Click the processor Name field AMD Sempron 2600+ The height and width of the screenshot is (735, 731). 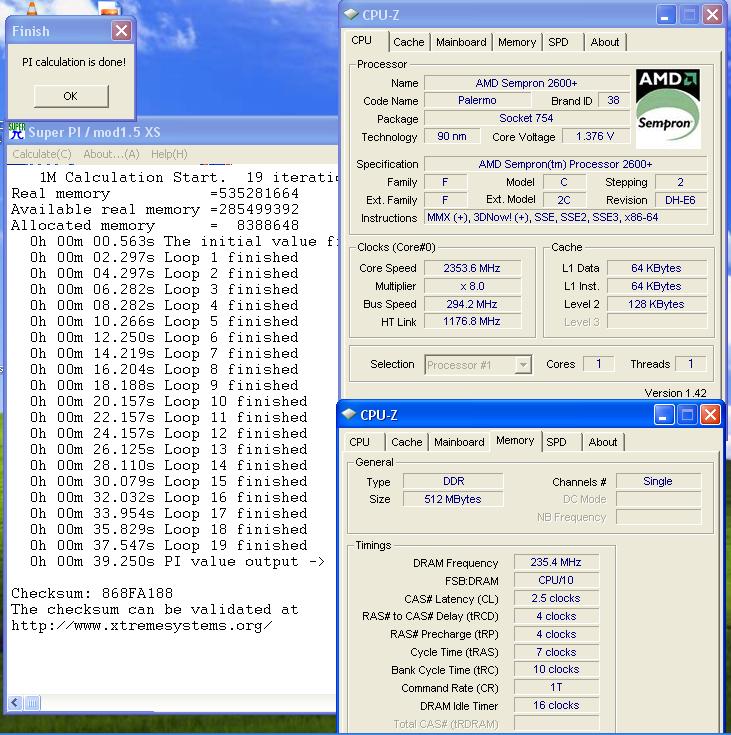click(x=527, y=83)
